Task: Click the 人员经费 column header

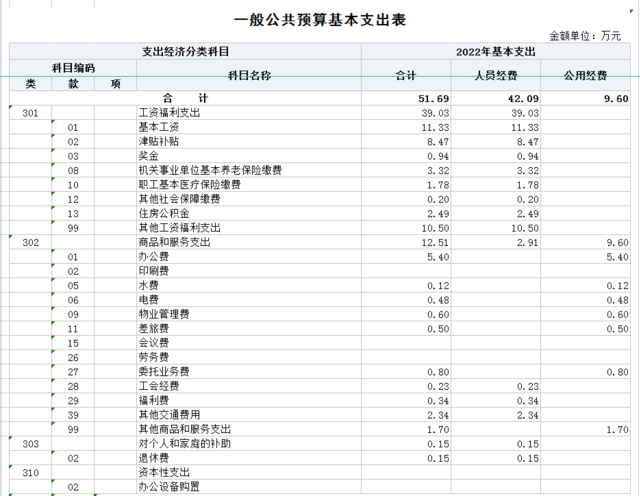Action: [495, 76]
